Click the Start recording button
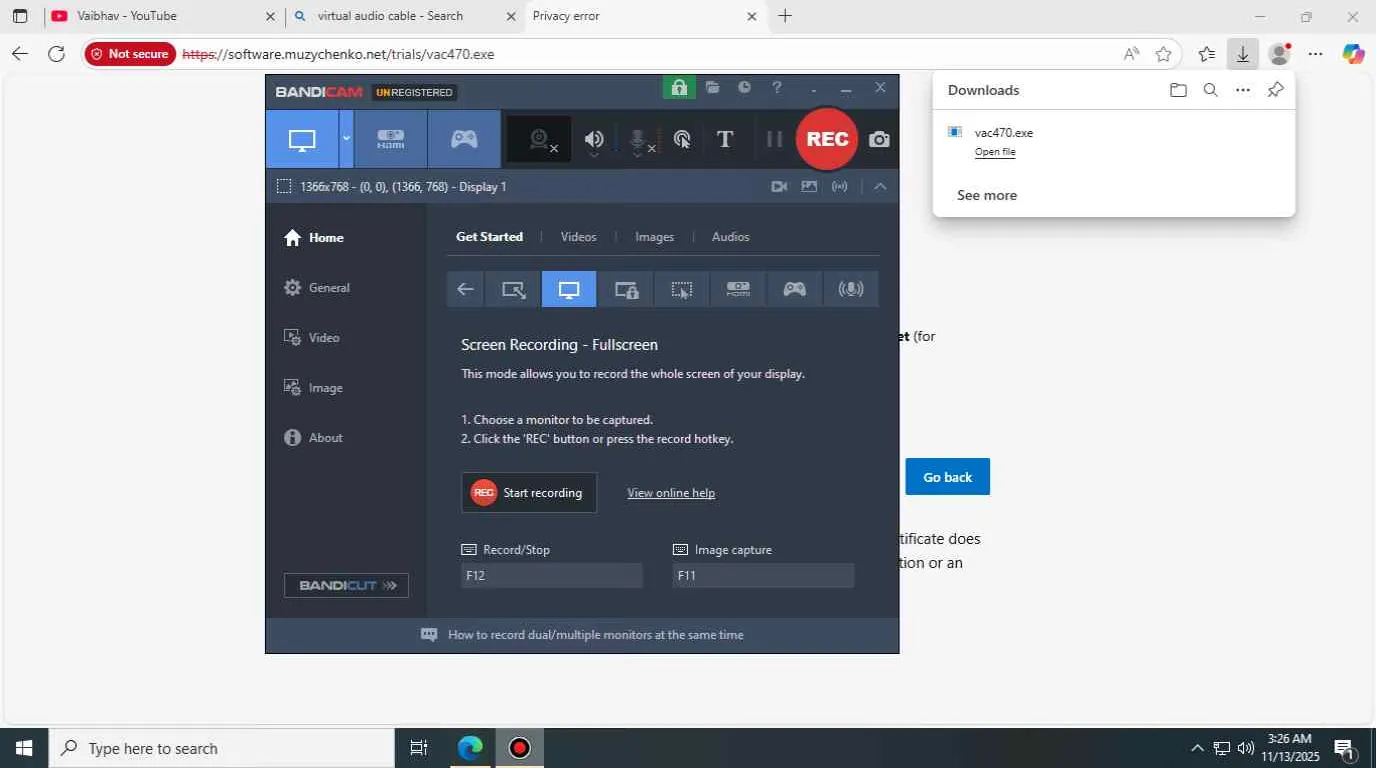The height and width of the screenshot is (768, 1376). coord(529,493)
